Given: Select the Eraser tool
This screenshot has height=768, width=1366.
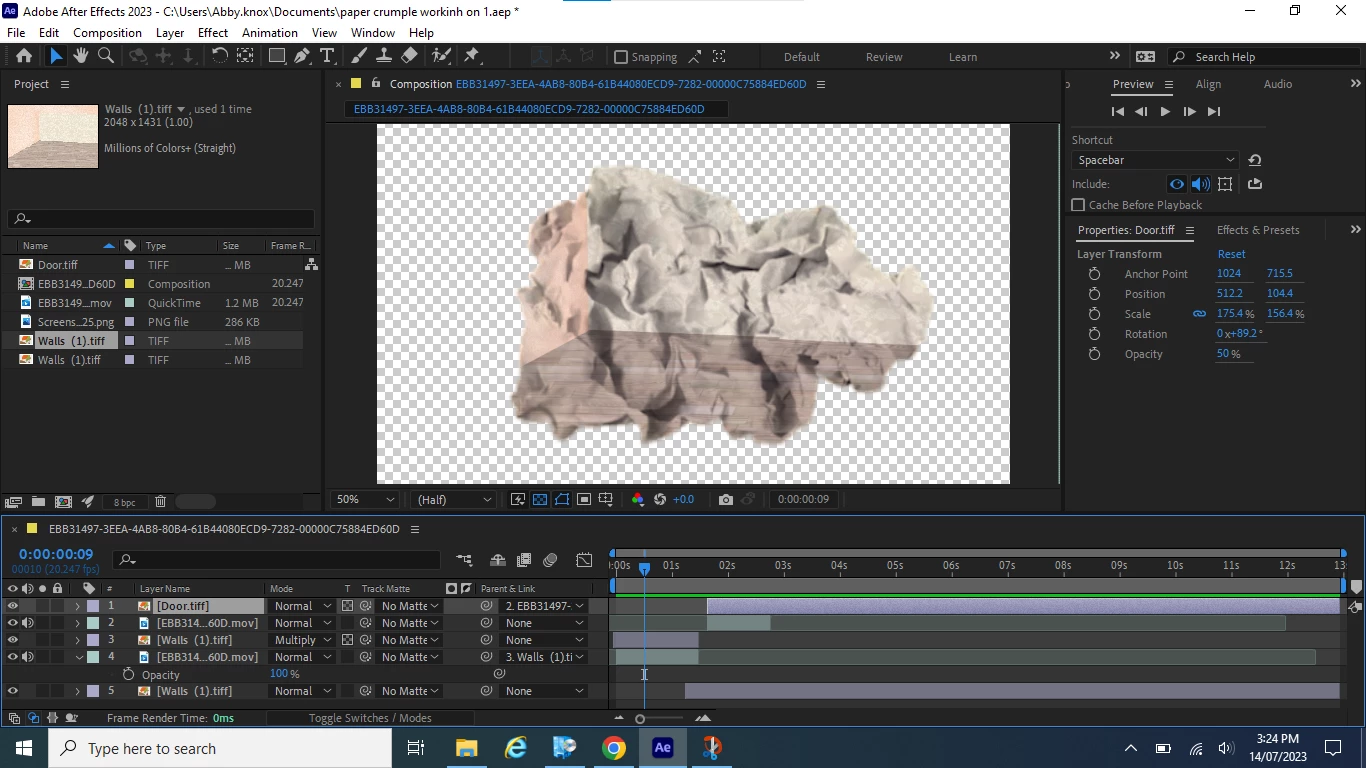Looking at the screenshot, I should 409,56.
